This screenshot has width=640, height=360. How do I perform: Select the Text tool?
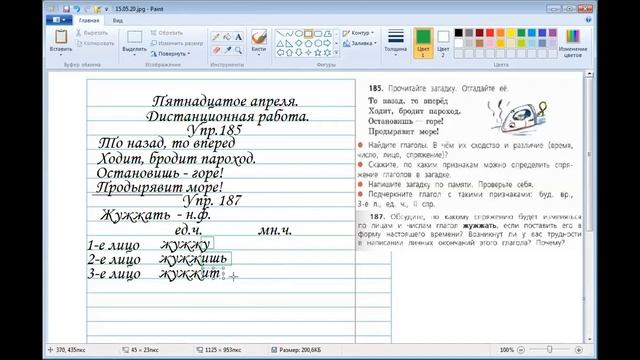[x=238, y=37]
